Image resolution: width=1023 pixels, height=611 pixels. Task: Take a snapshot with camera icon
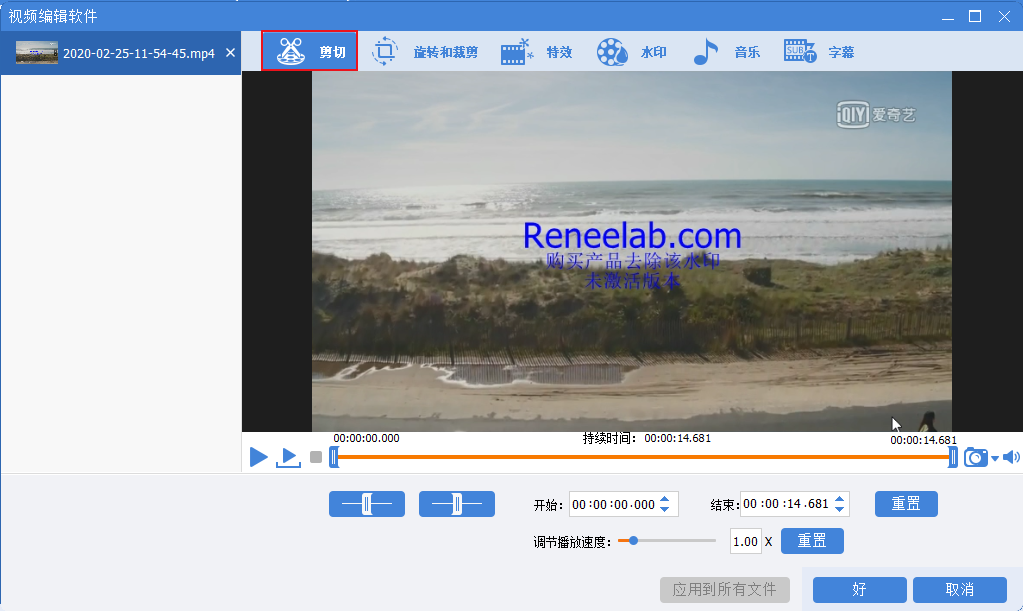[975, 457]
